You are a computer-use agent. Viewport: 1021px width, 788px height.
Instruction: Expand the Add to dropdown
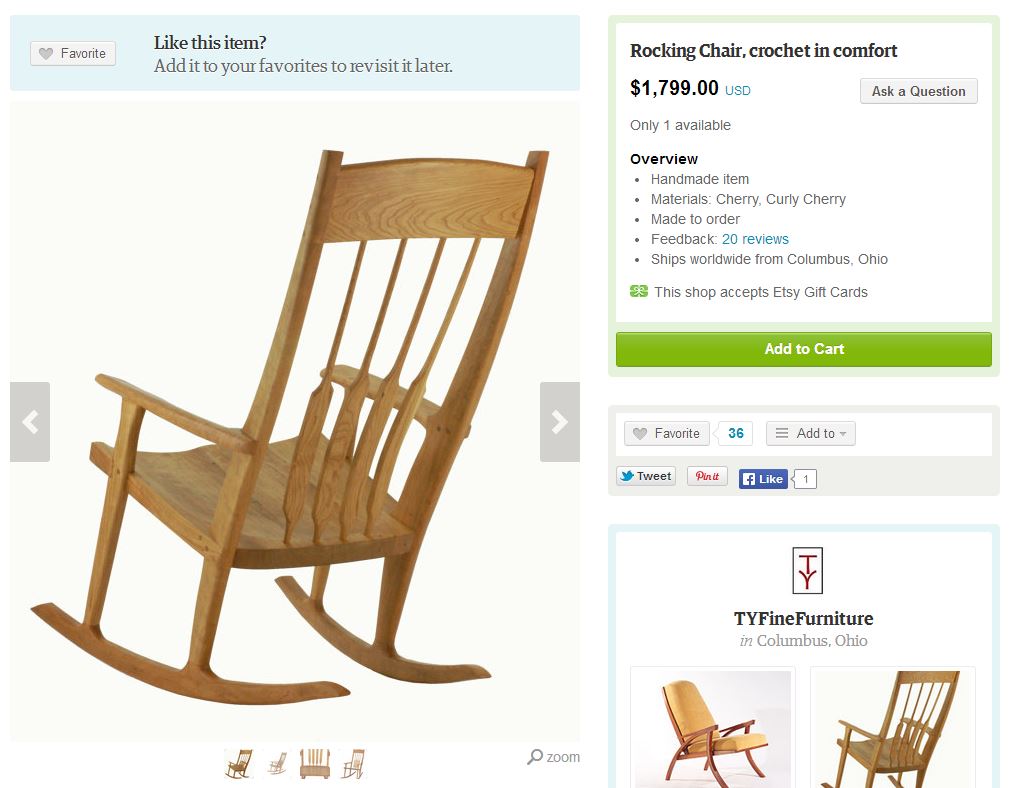click(811, 433)
